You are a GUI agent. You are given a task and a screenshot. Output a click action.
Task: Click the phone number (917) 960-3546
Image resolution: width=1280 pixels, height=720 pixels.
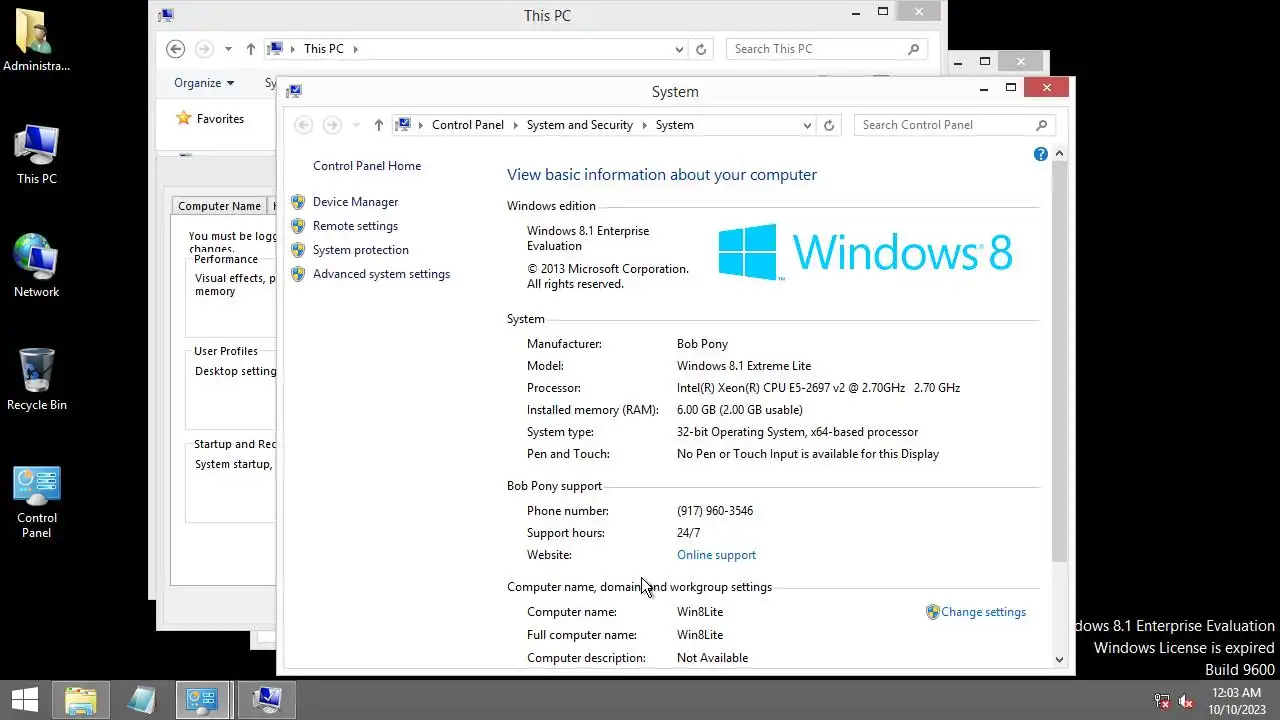715,511
